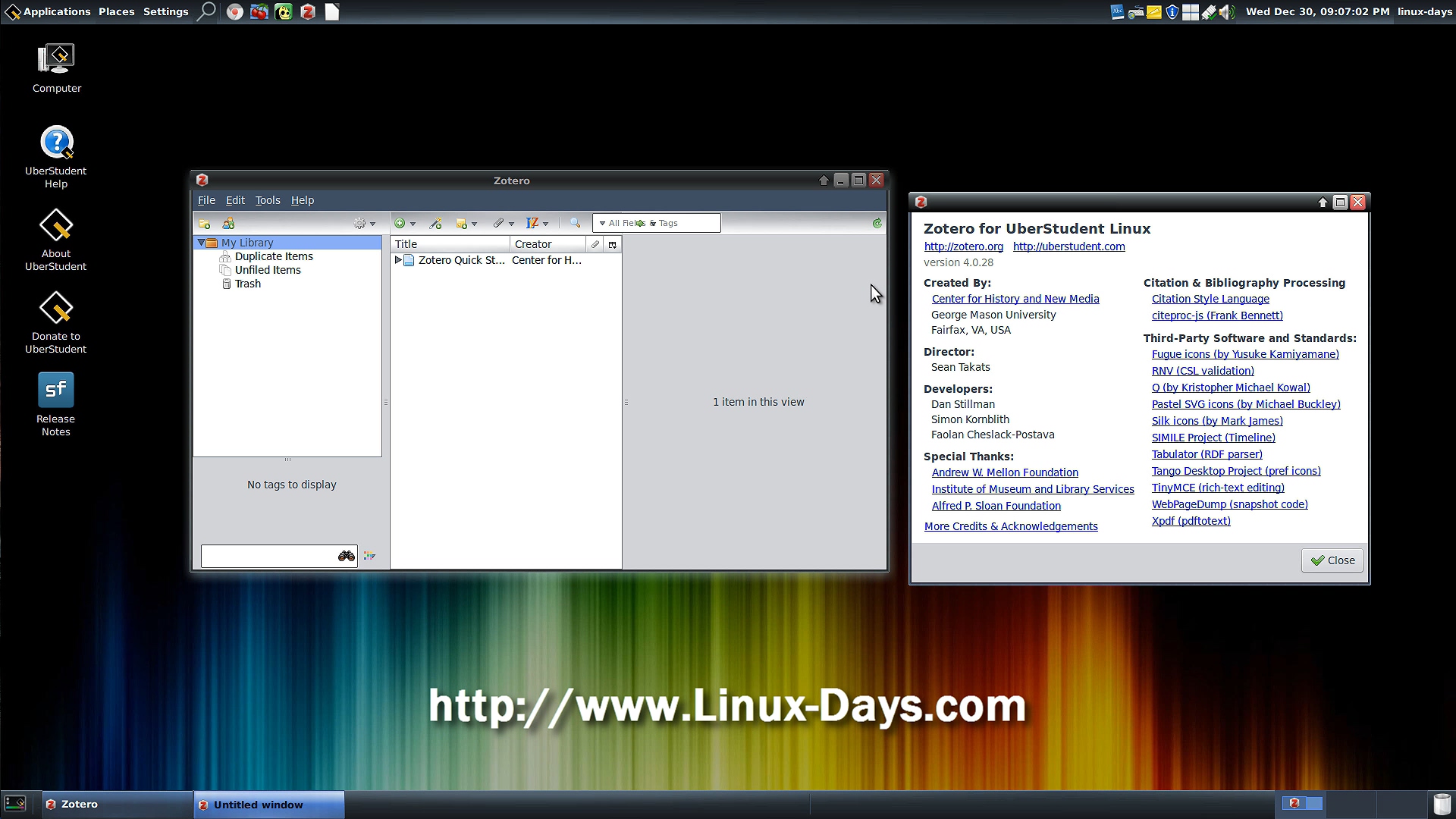This screenshot has height=819, width=1456.
Task: Click the Advanced Search magnifier icon
Action: [x=575, y=224]
